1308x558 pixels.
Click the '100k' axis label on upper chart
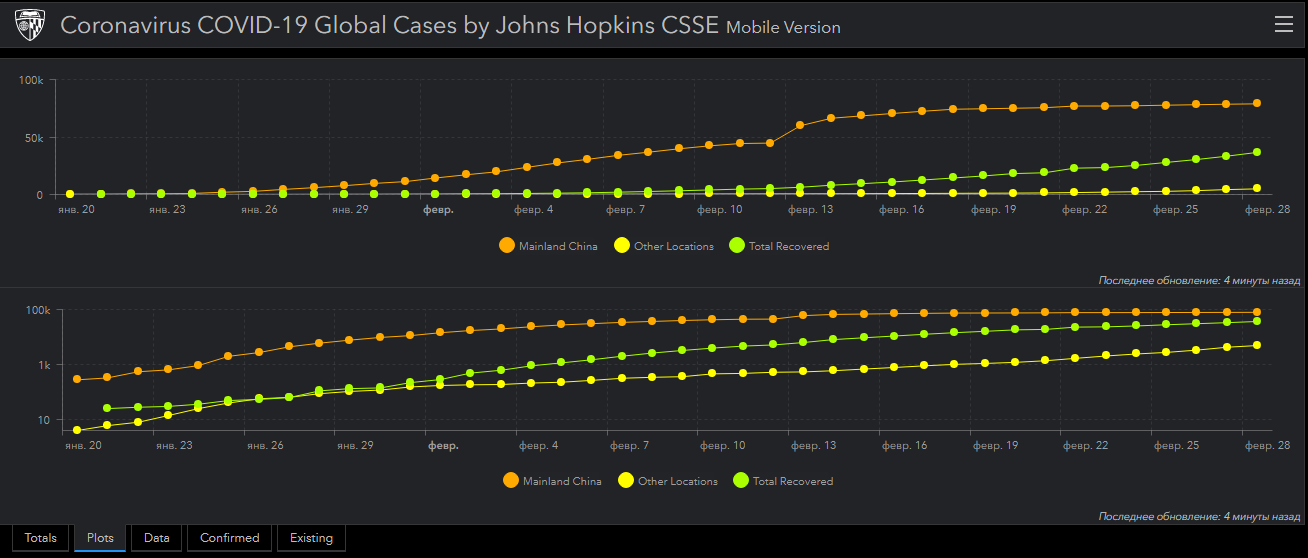pyautogui.click(x=31, y=80)
